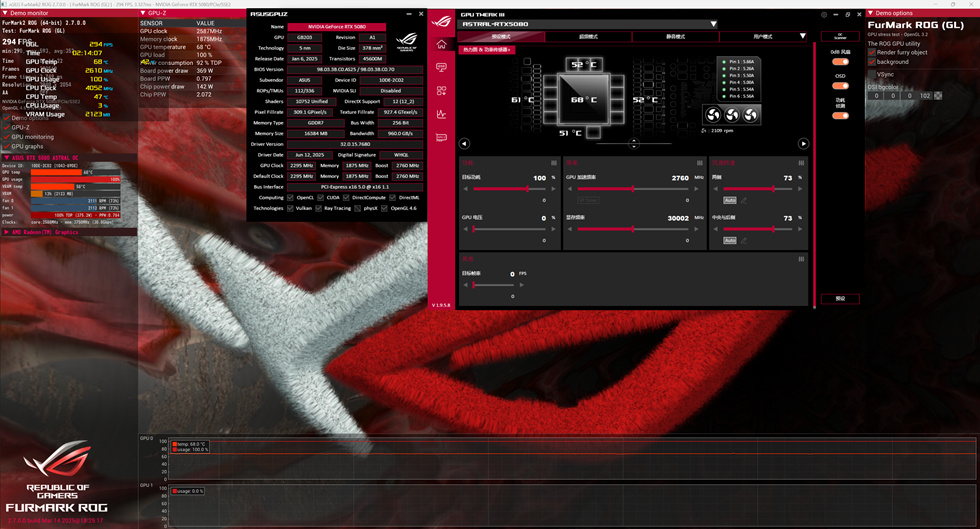The image size is (980, 529).
Task: Decrease GPU boost clock 2760 MHz left arrow
Action: pos(569,189)
